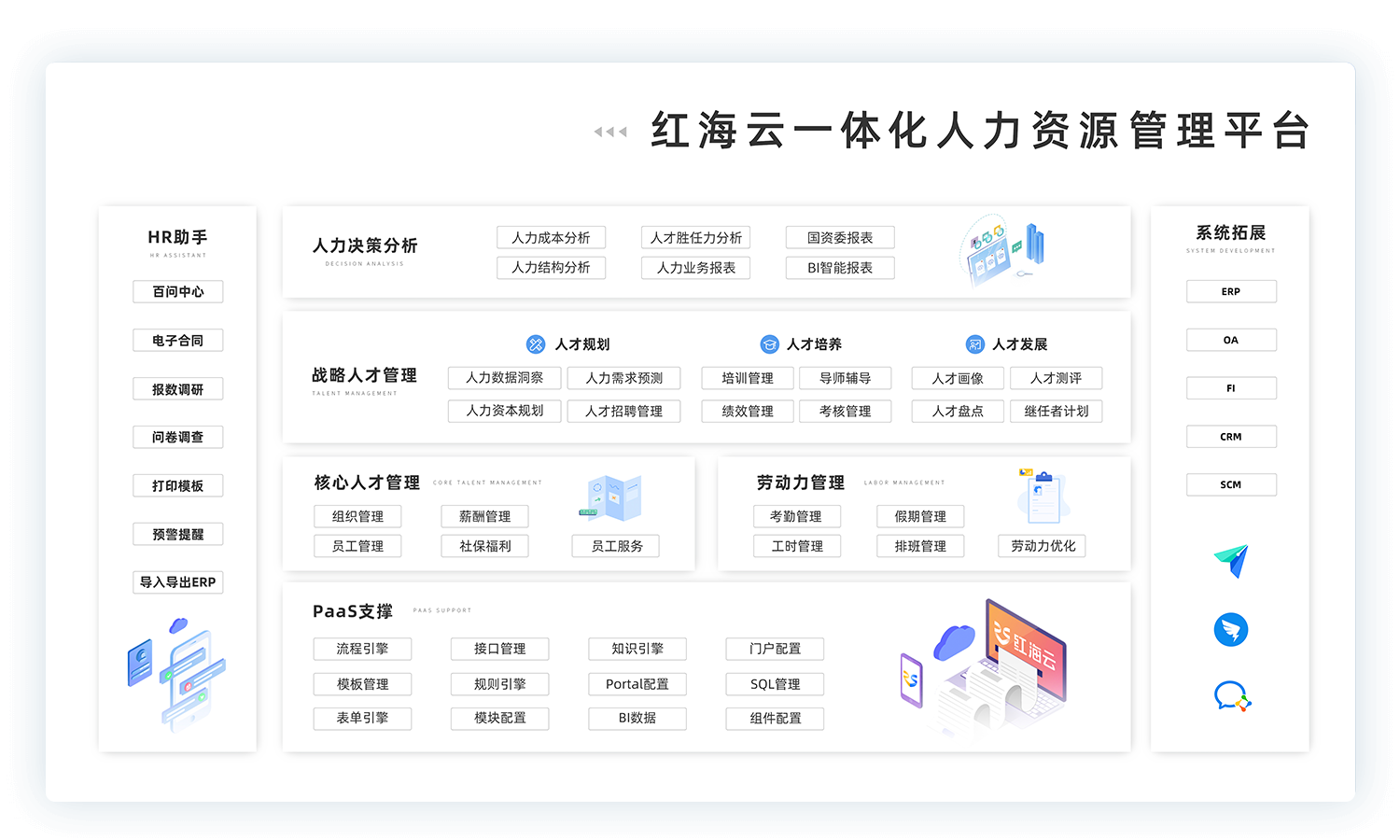Select SCM under 系统拓展
This screenshot has height=840, width=1400.
coord(1231,484)
